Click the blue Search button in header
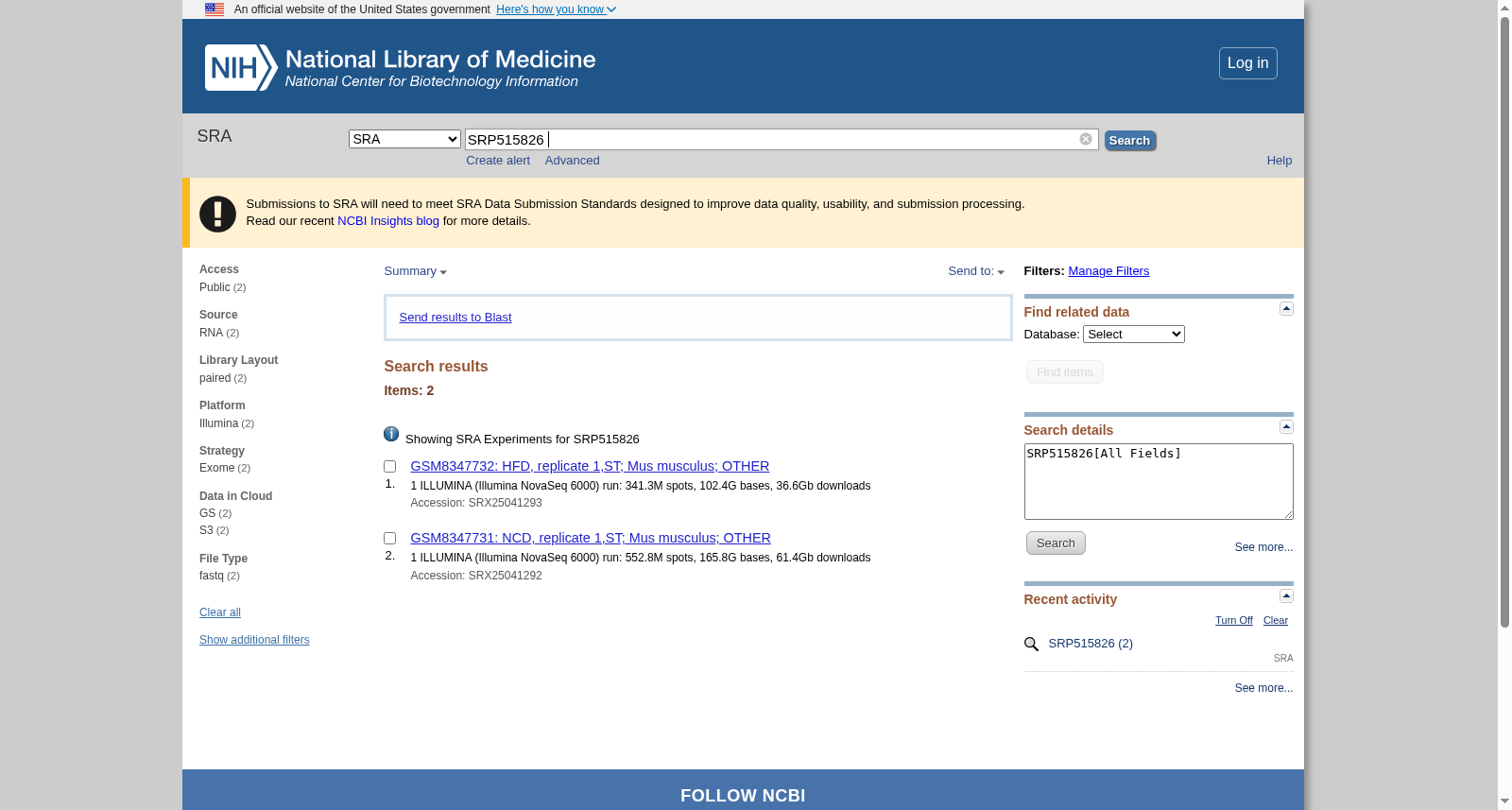 point(1129,141)
